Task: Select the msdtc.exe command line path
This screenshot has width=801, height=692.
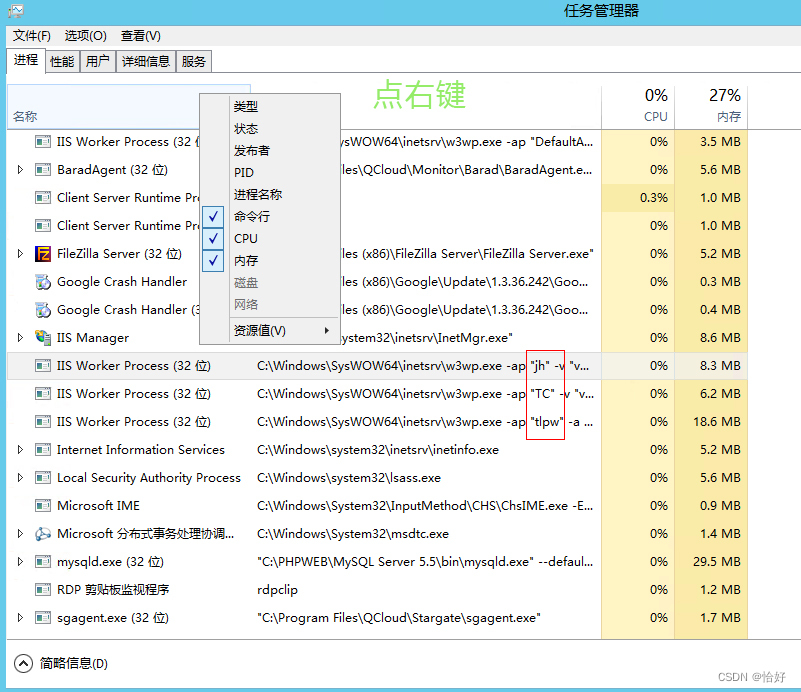Action: click(353, 534)
